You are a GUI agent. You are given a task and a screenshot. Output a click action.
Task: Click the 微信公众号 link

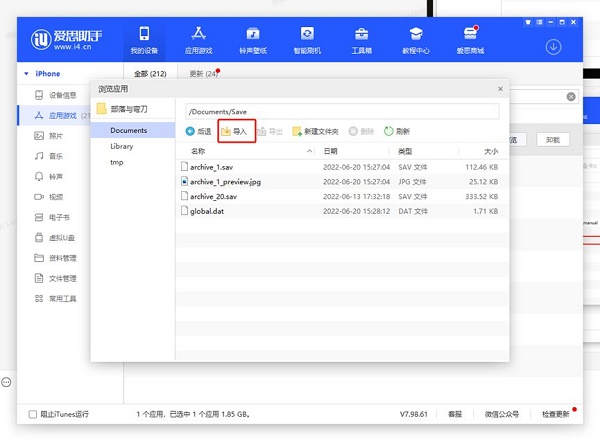[x=502, y=414]
